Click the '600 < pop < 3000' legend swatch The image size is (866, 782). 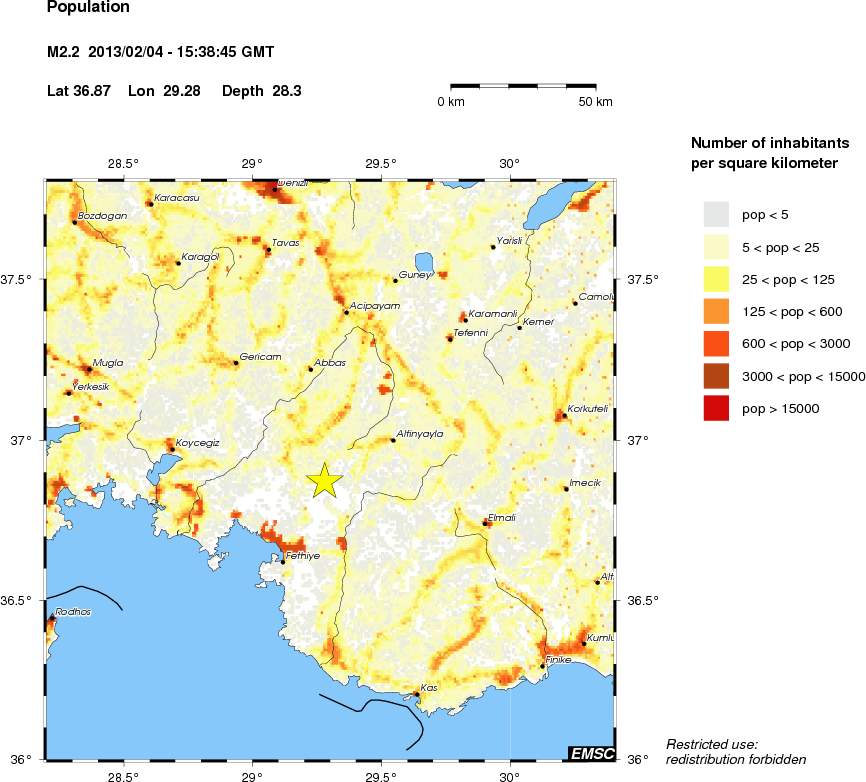[717, 343]
